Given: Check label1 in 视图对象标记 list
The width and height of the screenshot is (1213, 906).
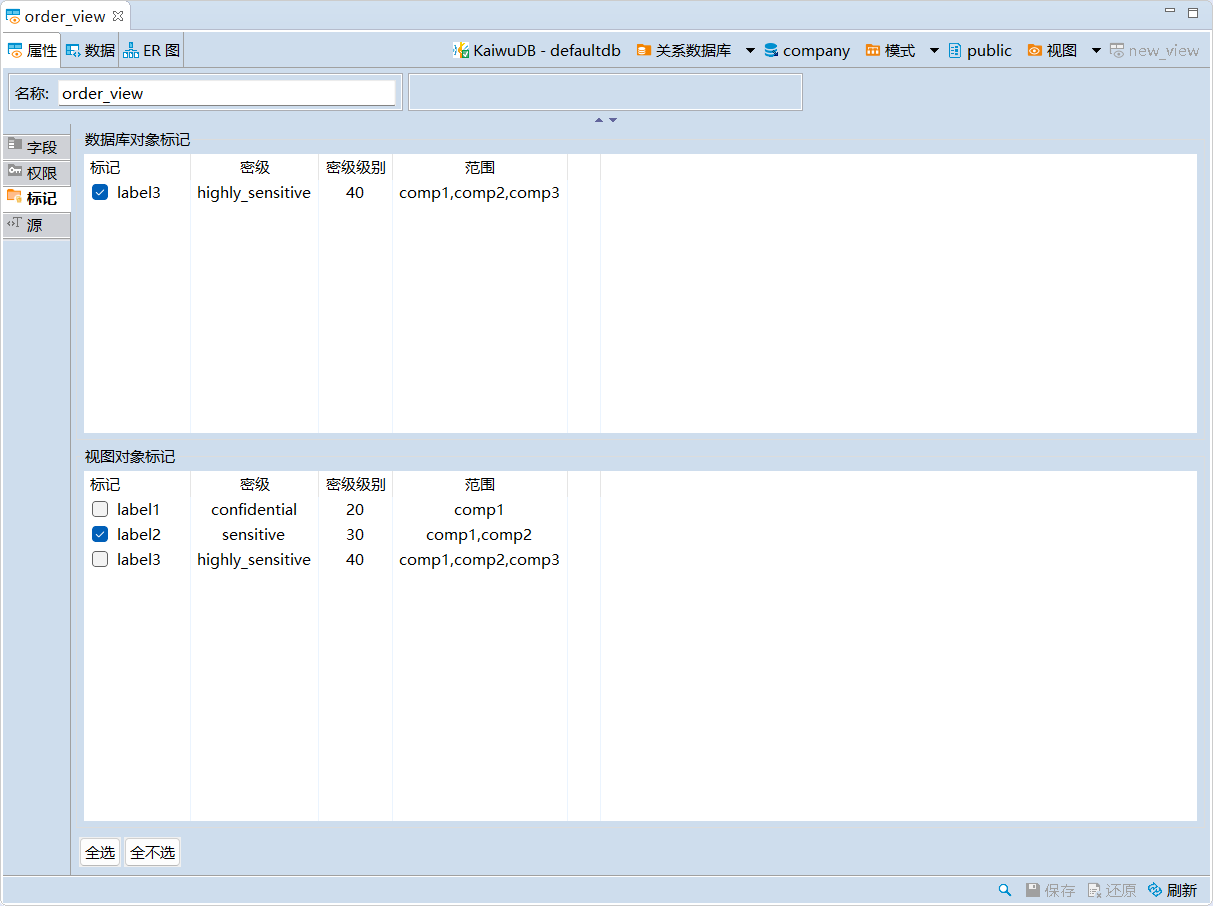Looking at the screenshot, I should 100,510.
